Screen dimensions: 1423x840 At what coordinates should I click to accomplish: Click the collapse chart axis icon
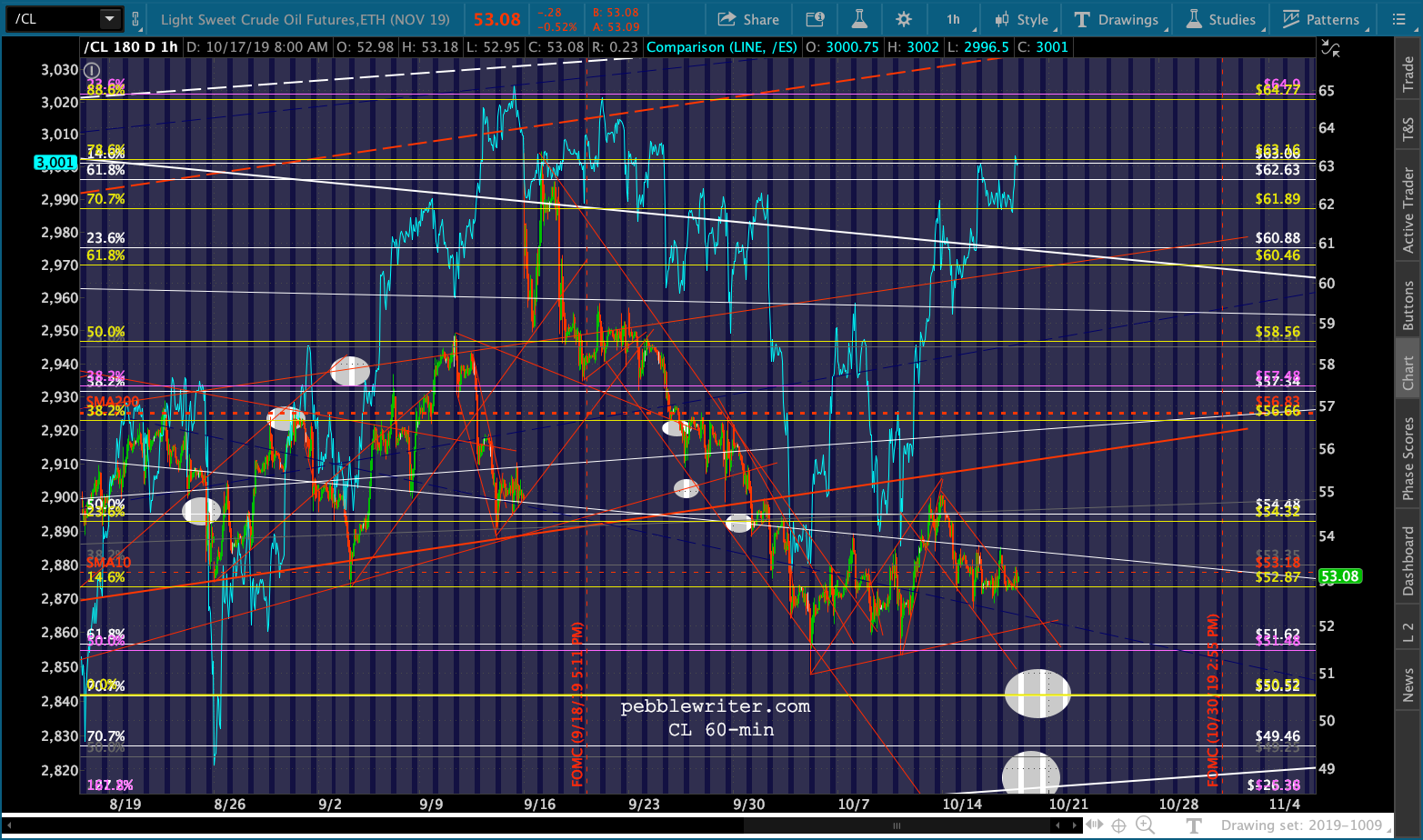coord(1330,48)
